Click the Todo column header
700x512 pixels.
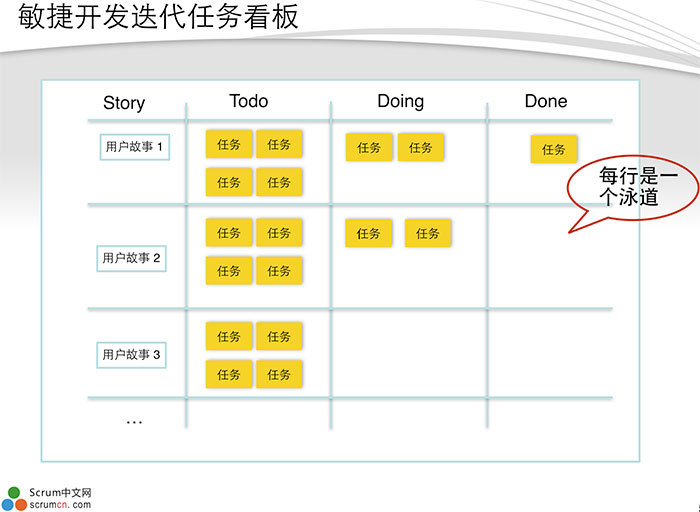[x=249, y=101]
